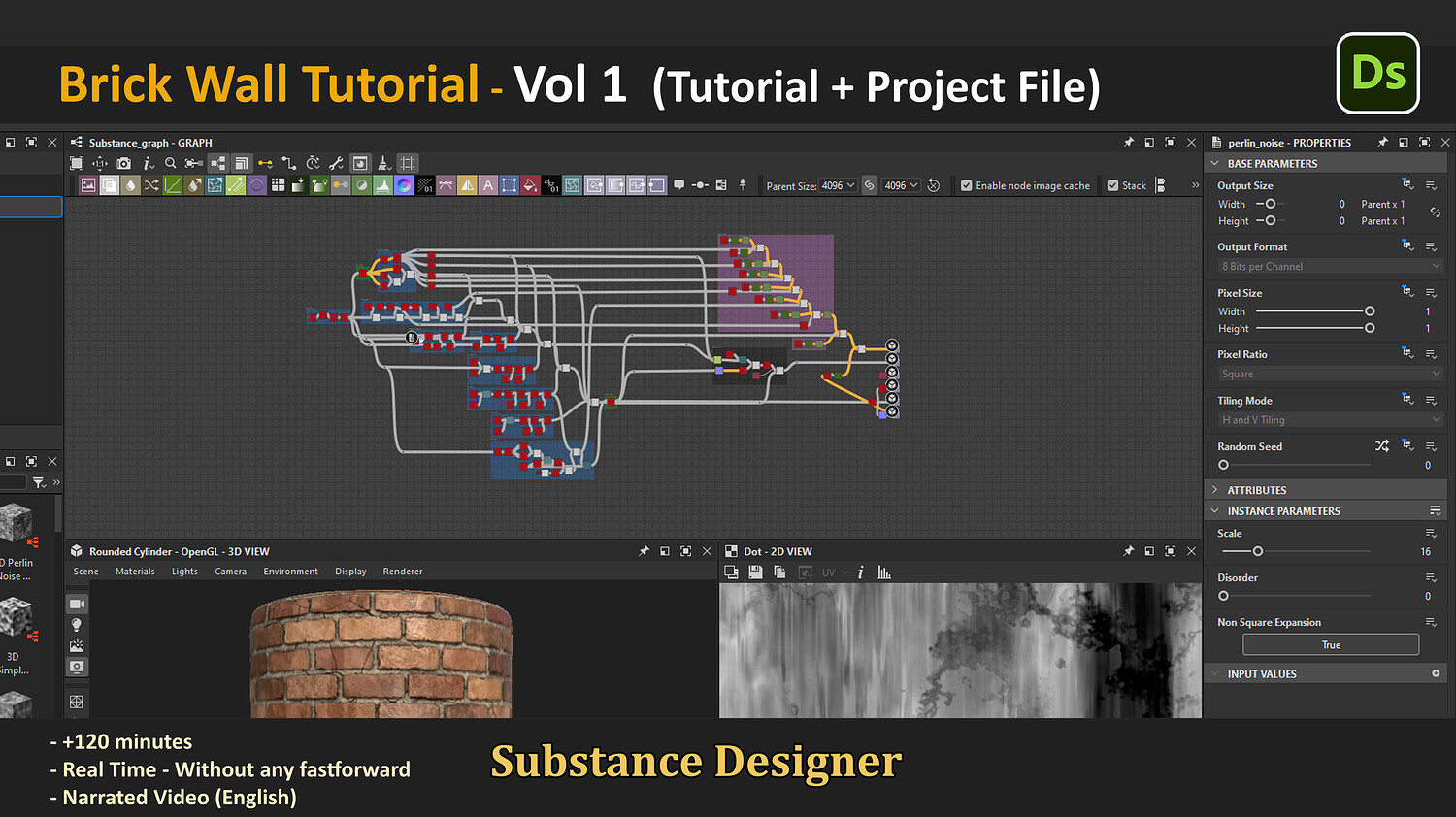This screenshot has height=817, width=1456.
Task: Open the Tiling Mode dropdown
Action: tap(1331, 420)
